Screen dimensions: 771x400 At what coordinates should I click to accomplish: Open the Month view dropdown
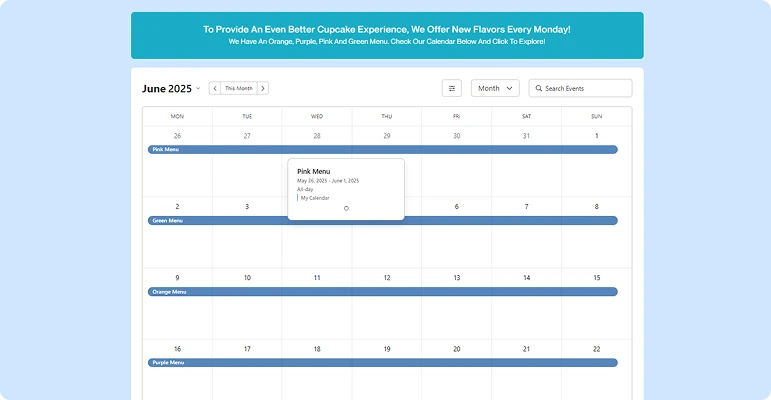[x=495, y=88]
